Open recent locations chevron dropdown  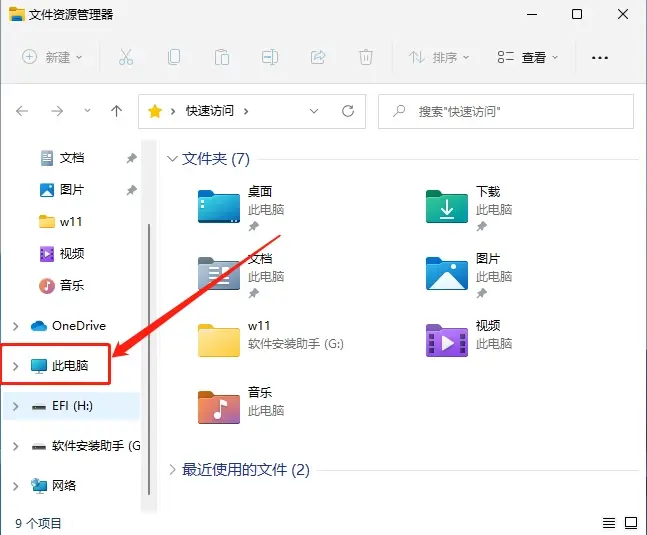tap(87, 111)
